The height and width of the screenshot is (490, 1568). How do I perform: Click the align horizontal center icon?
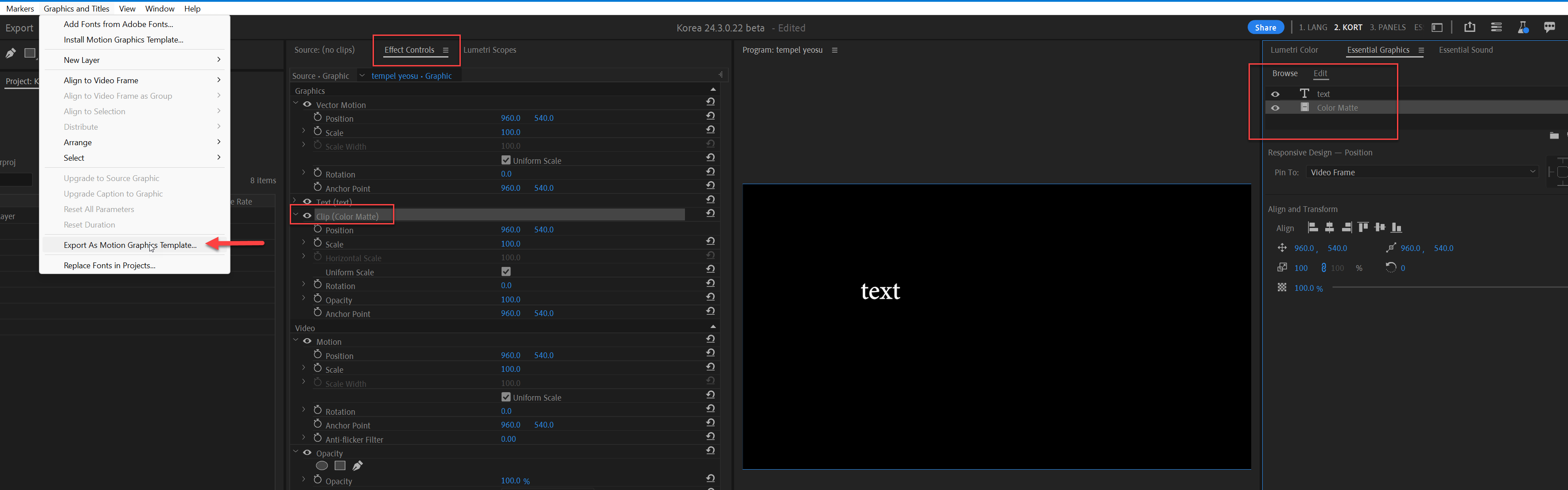coord(1329,228)
